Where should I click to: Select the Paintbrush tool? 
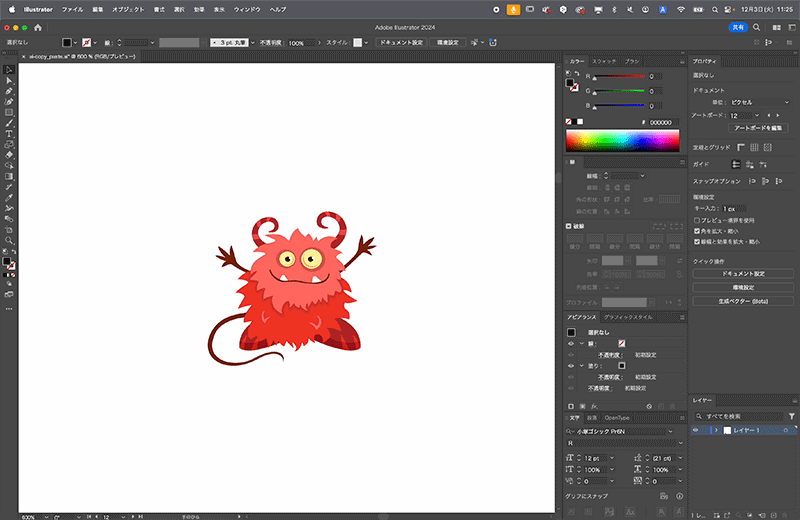tap(9, 122)
